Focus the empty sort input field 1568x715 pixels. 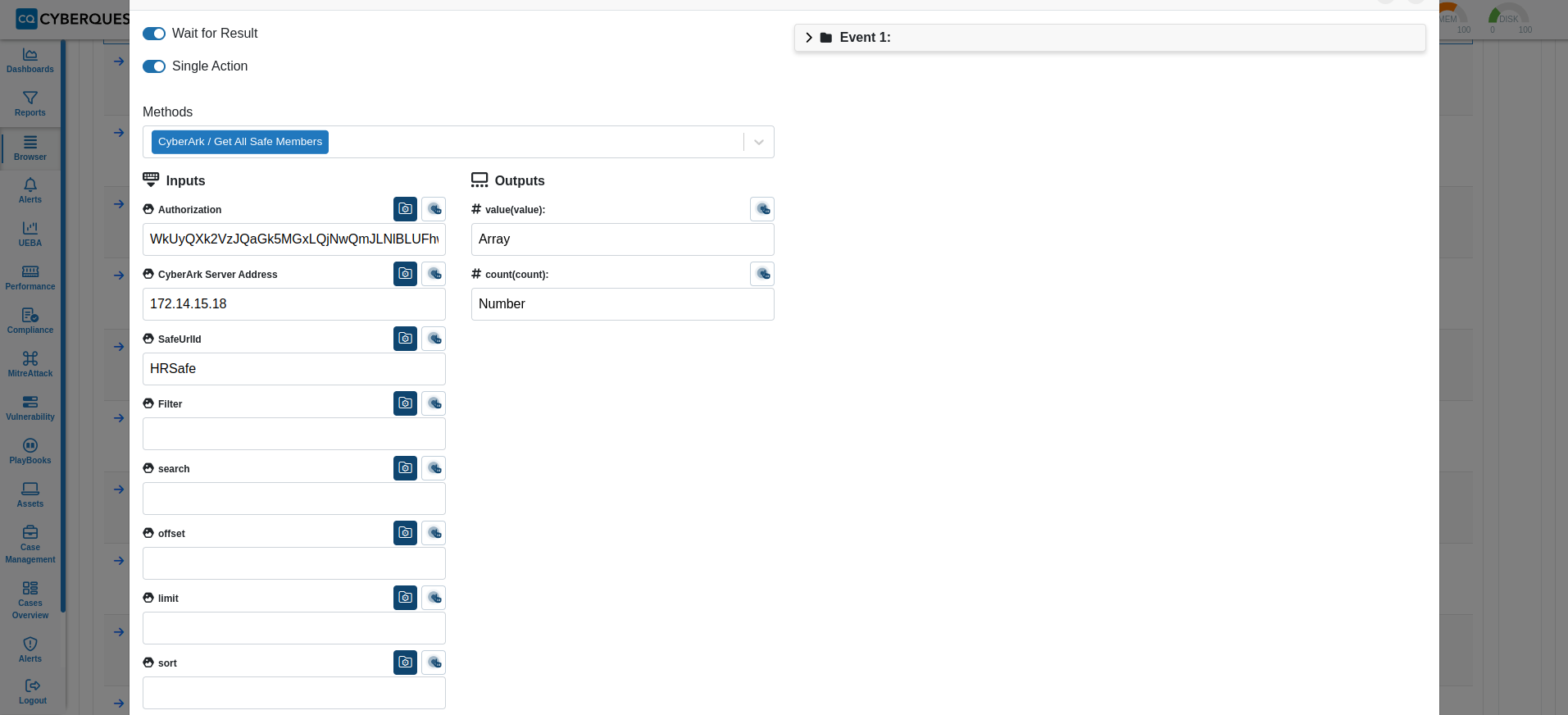coord(294,693)
